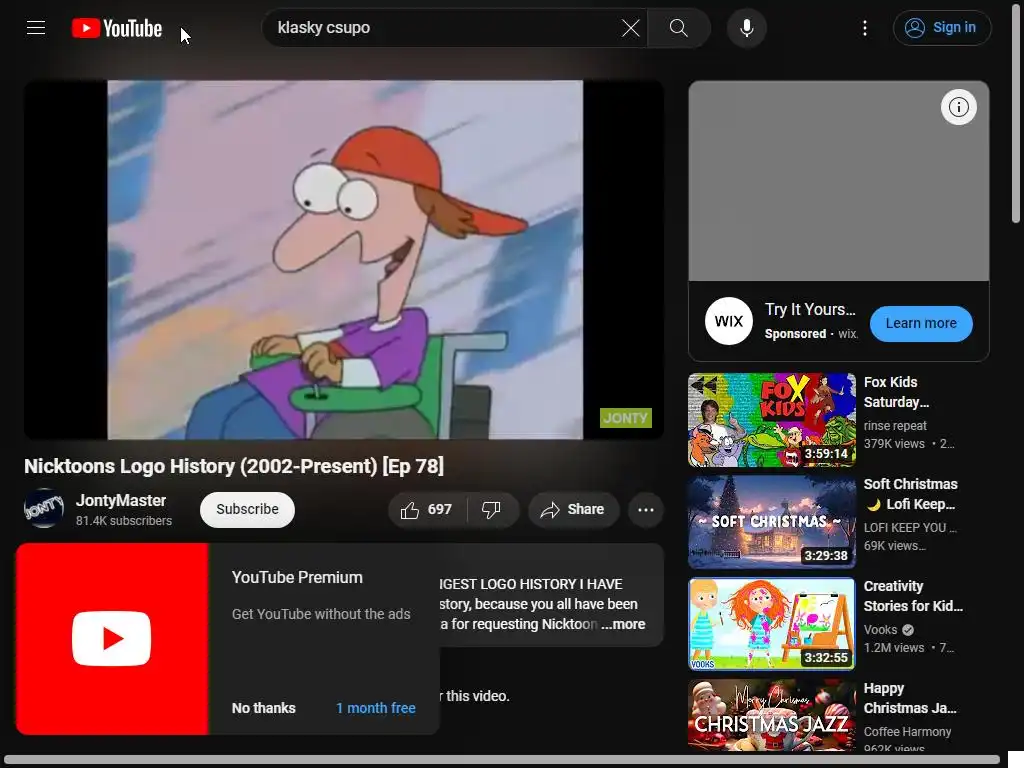Subscribe to JontyMaster channel

pyautogui.click(x=247, y=509)
